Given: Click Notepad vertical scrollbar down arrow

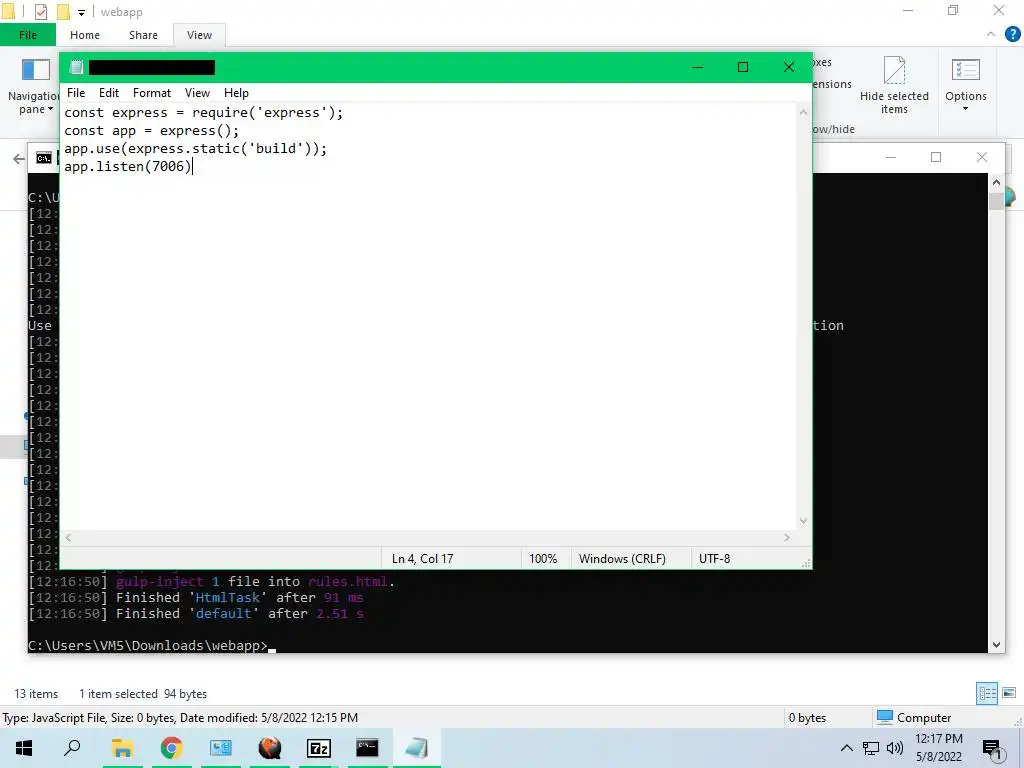Looking at the screenshot, I should pos(803,521).
